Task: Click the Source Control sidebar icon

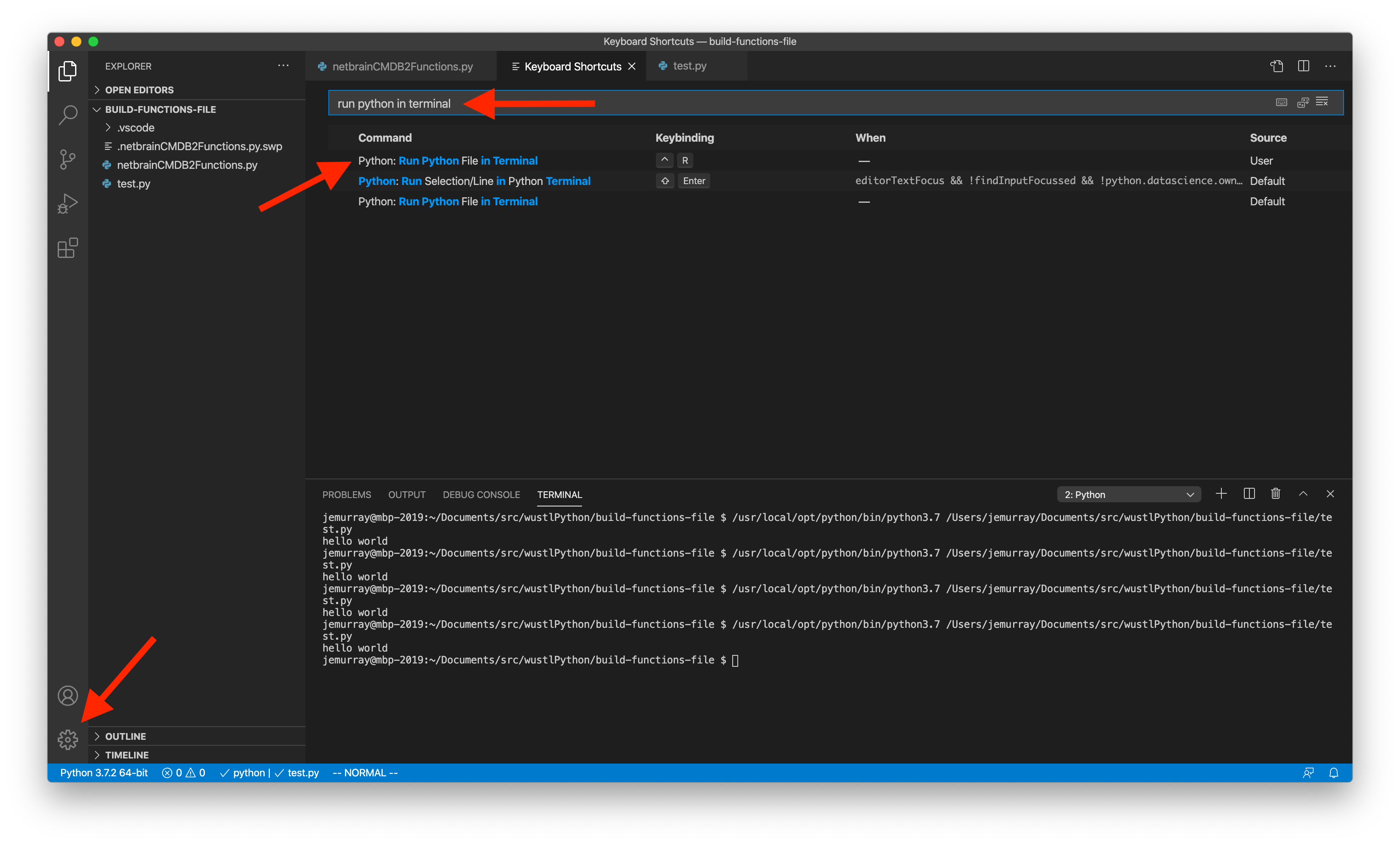Action: (x=68, y=158)
